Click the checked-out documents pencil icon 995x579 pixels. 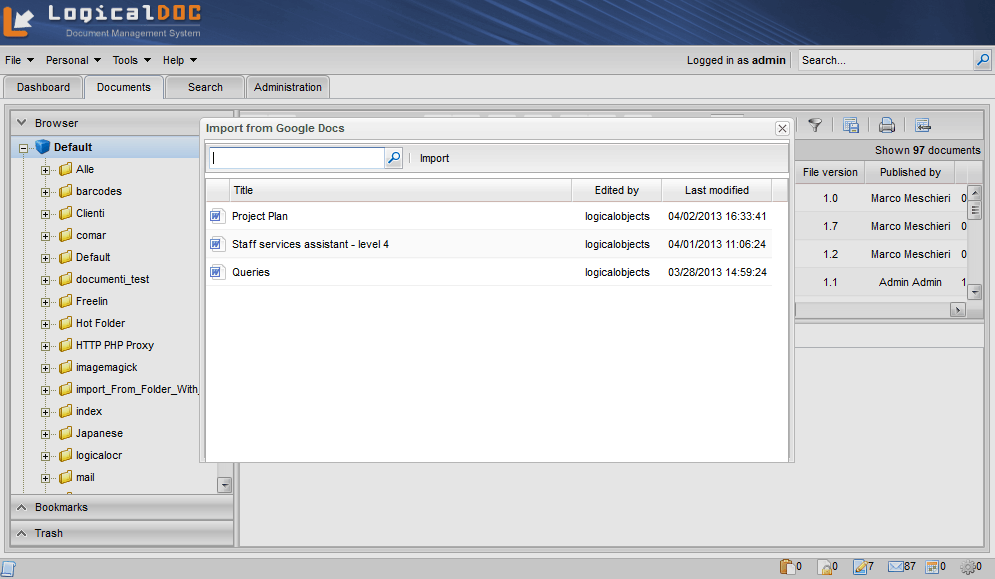(x=860, y=567)
